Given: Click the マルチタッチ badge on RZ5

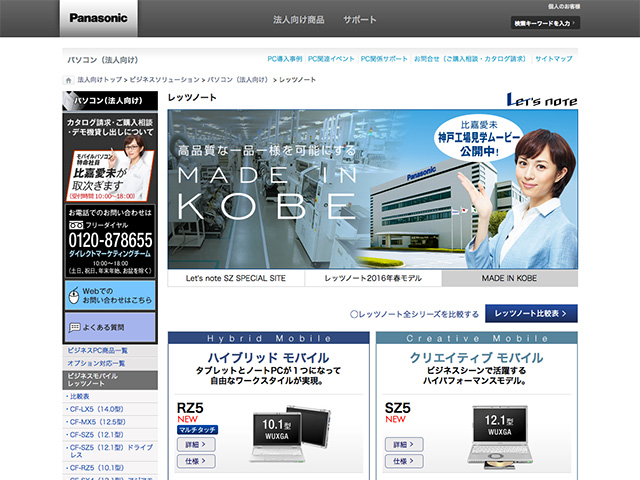Looking at the screenshot, I should pos(198,430).
